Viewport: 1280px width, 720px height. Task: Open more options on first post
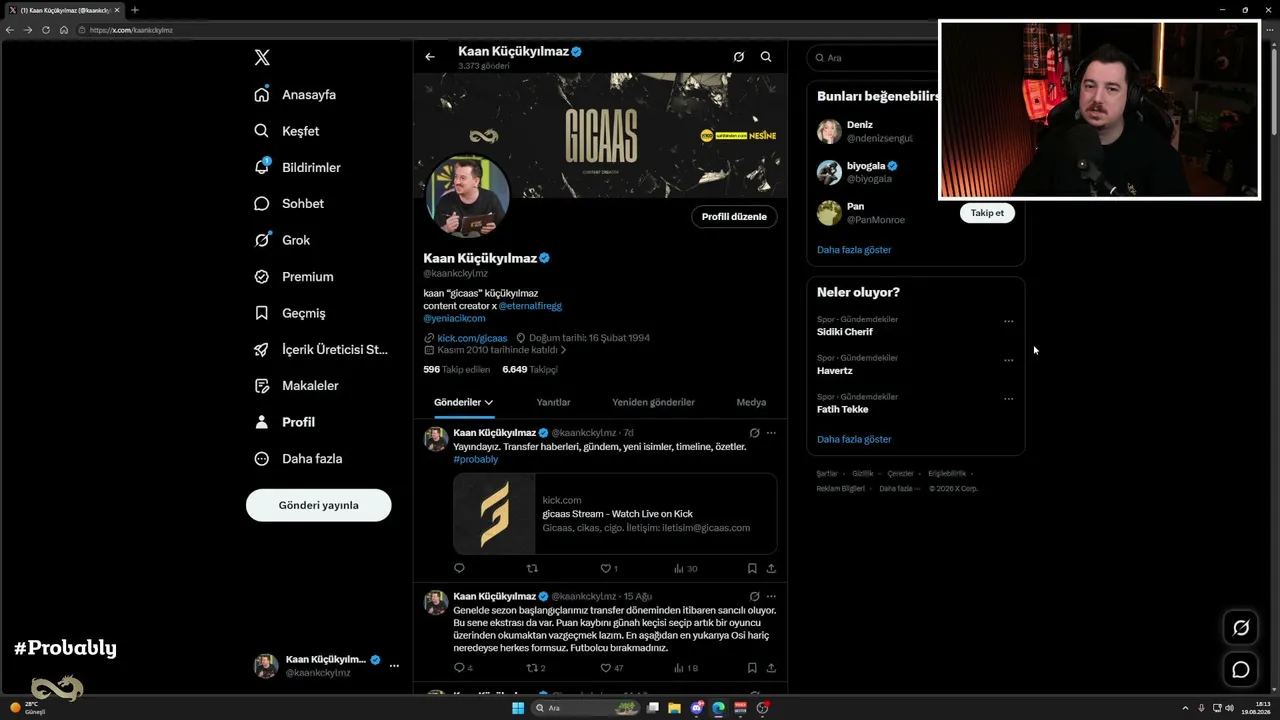coord(771,433)
